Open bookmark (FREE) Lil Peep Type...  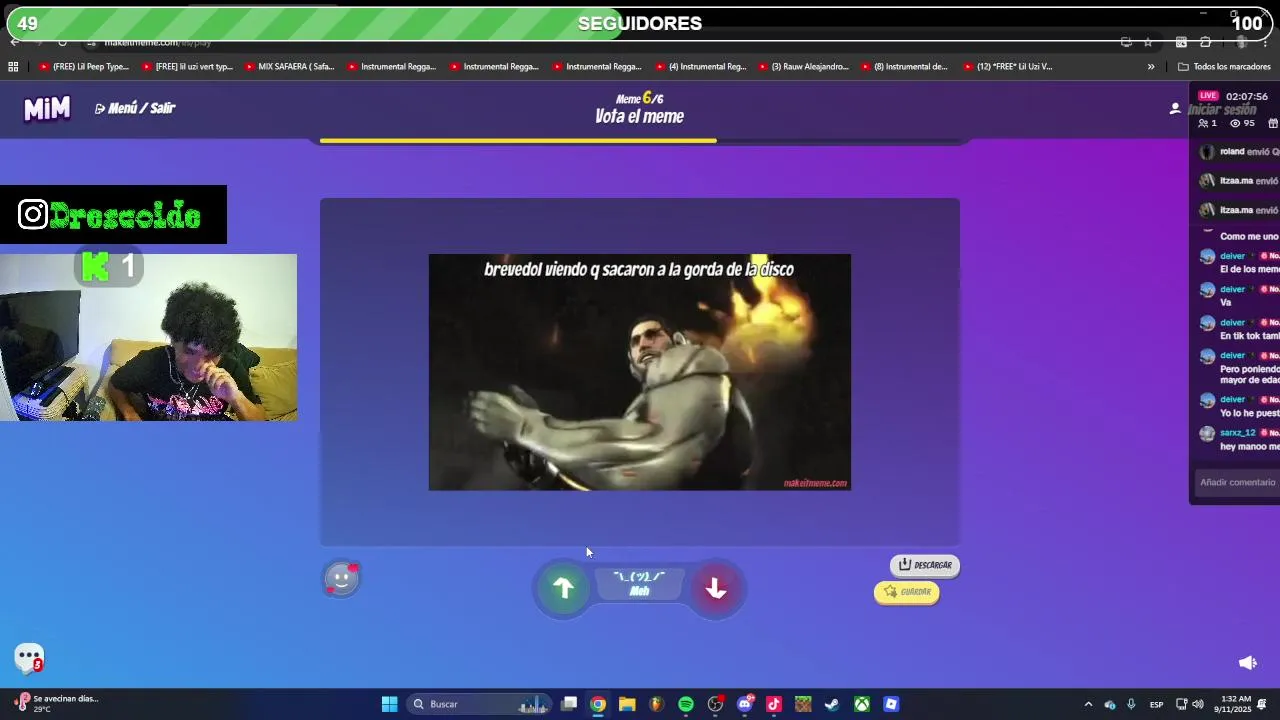pyautogui.click(x=85, y=67)
